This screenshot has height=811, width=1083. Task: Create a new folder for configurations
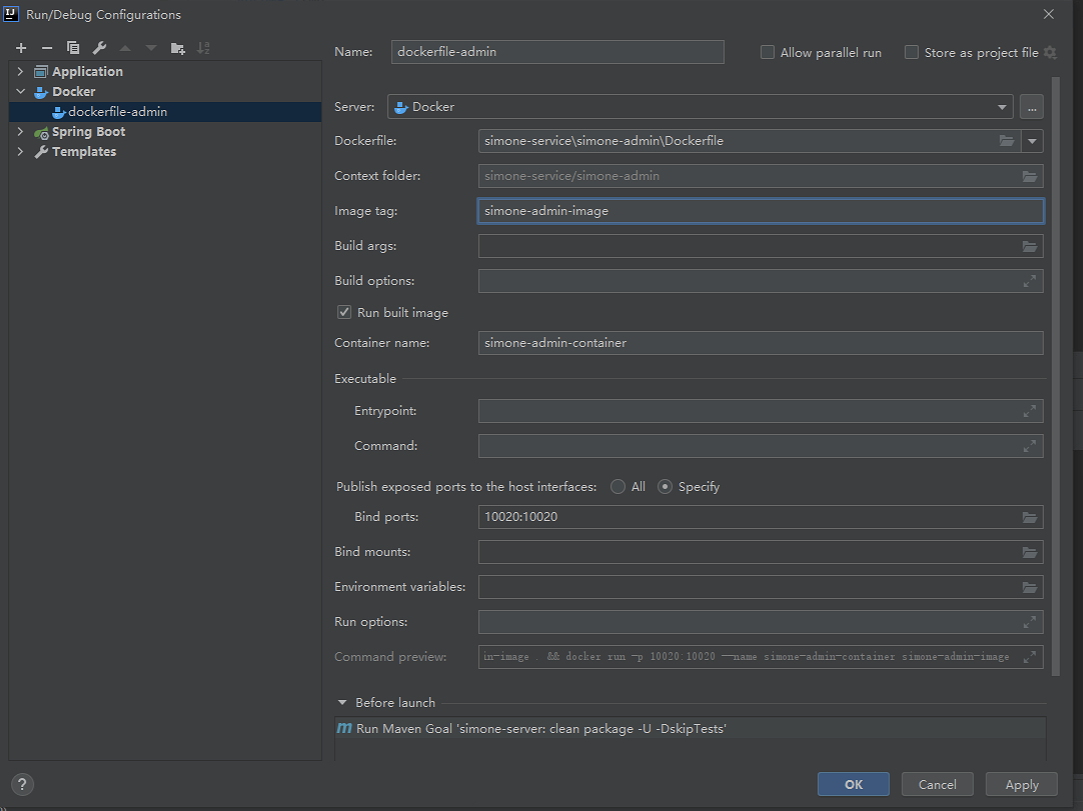[x=178, y=48]
